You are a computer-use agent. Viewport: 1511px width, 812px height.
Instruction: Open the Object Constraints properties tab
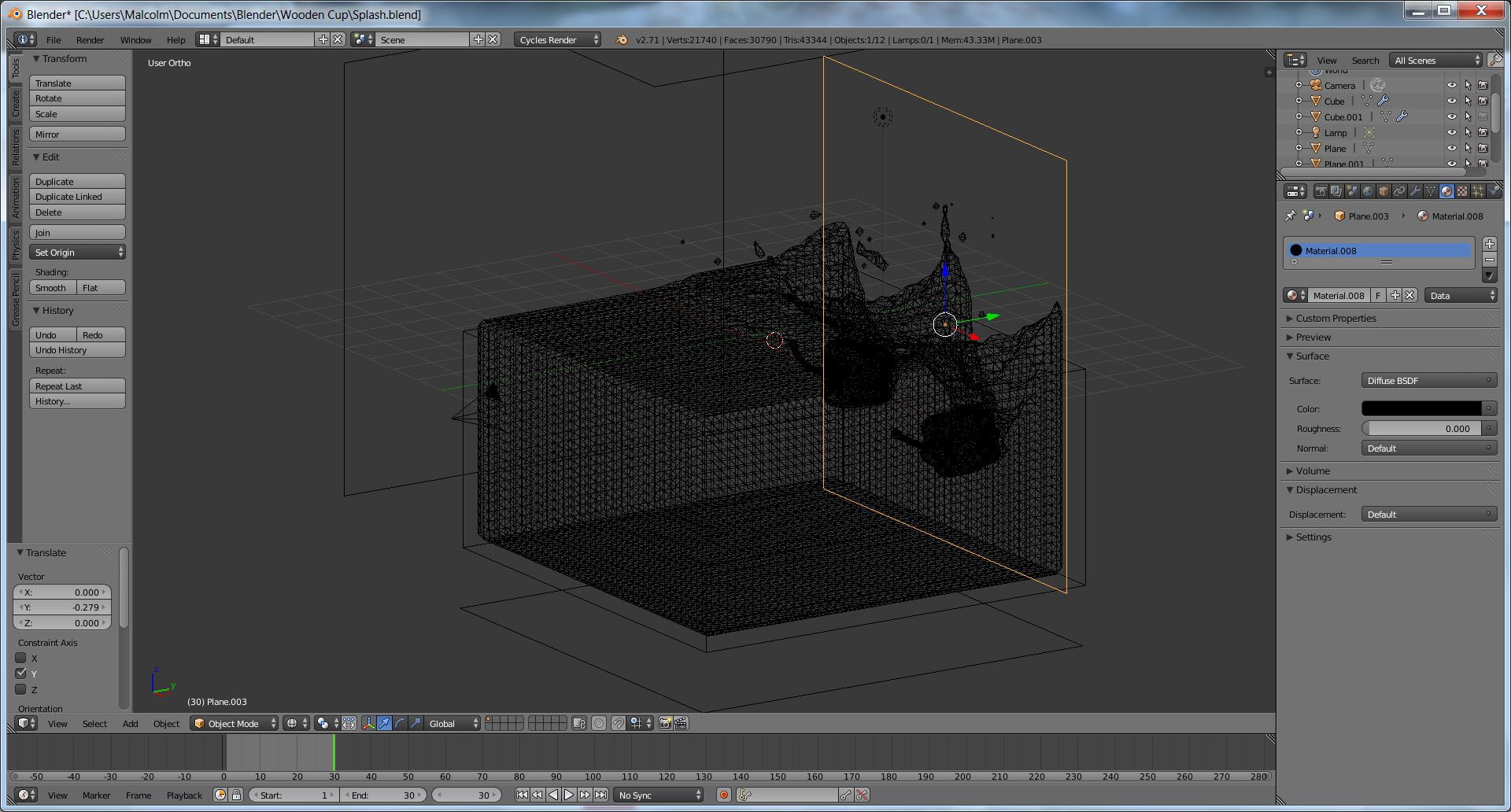point(1399,191)
